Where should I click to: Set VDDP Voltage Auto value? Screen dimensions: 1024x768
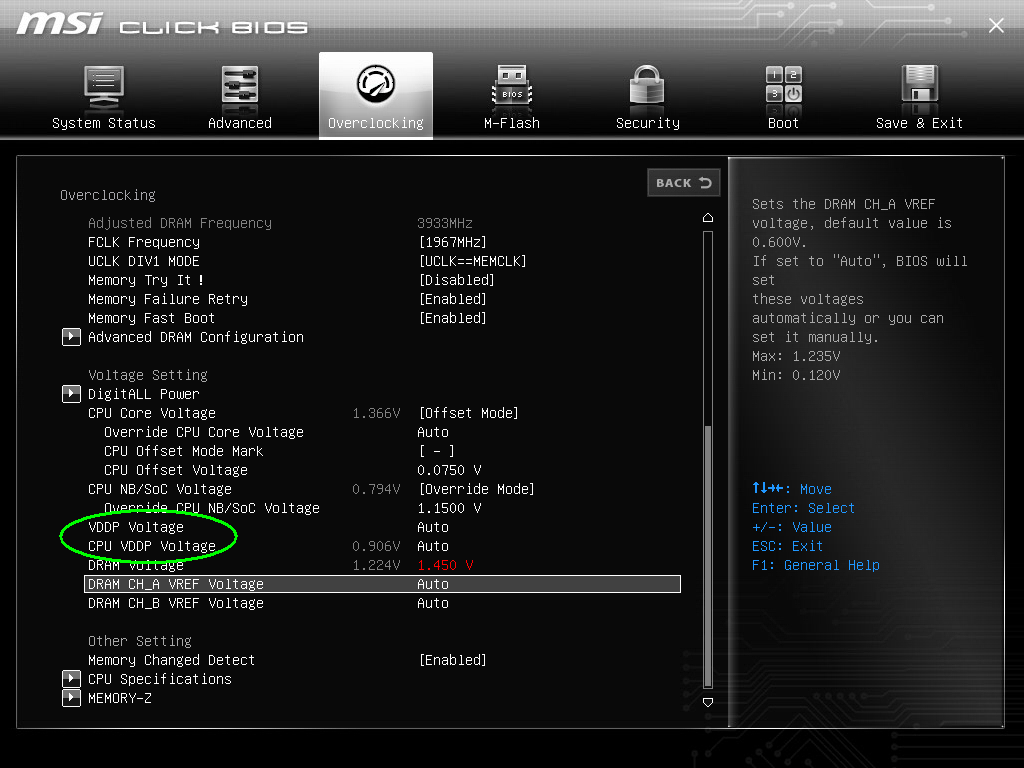click(433, 527)
